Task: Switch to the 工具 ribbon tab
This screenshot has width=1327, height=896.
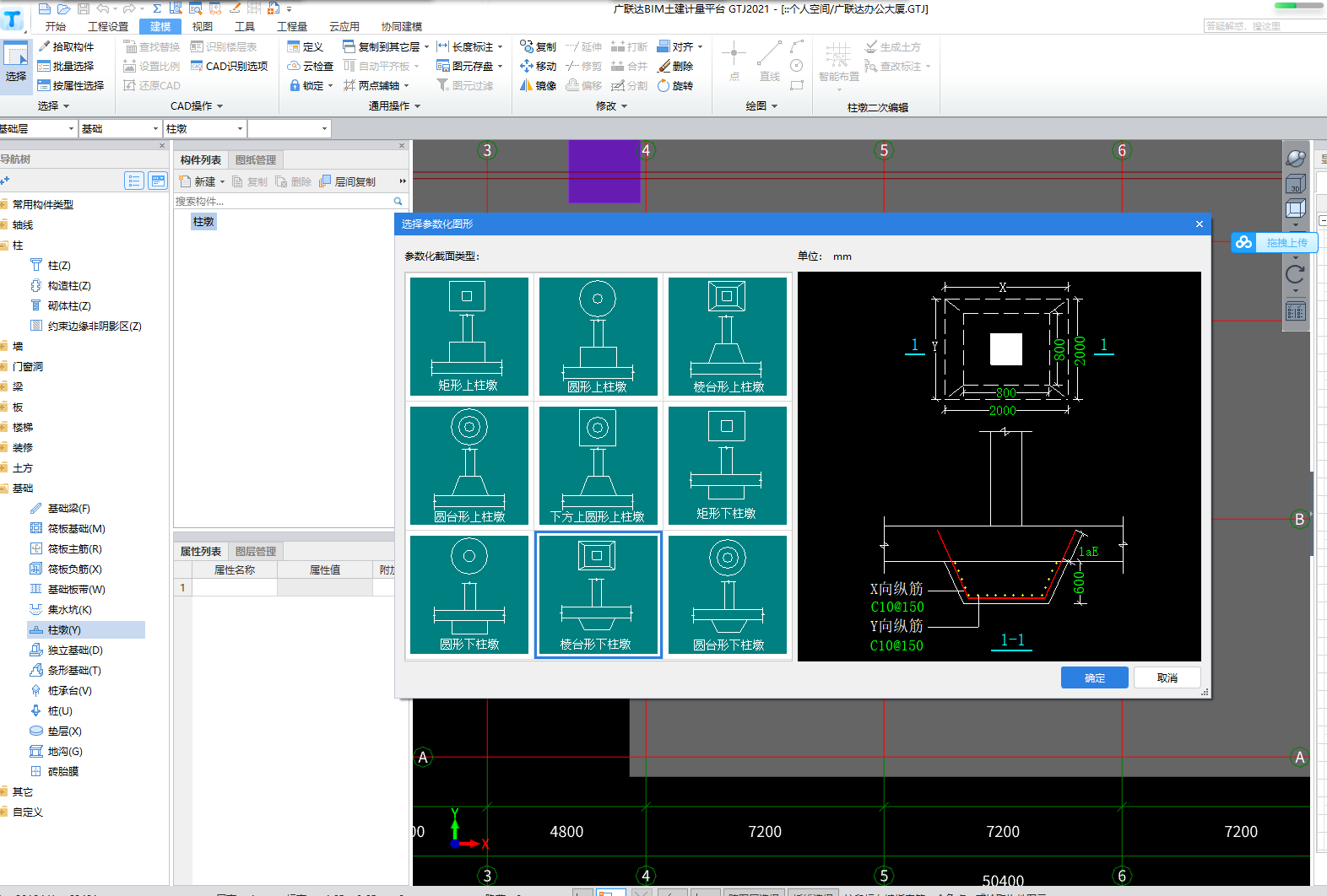Action: (245, 26)
